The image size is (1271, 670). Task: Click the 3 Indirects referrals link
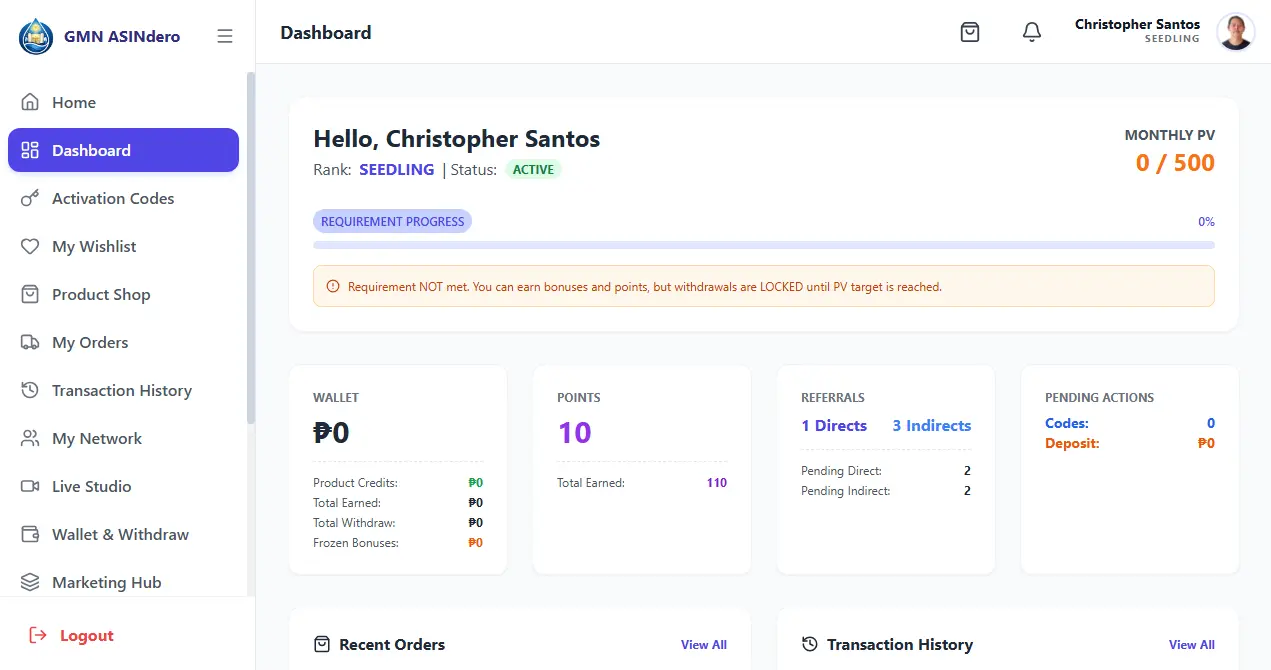(932, 426)
